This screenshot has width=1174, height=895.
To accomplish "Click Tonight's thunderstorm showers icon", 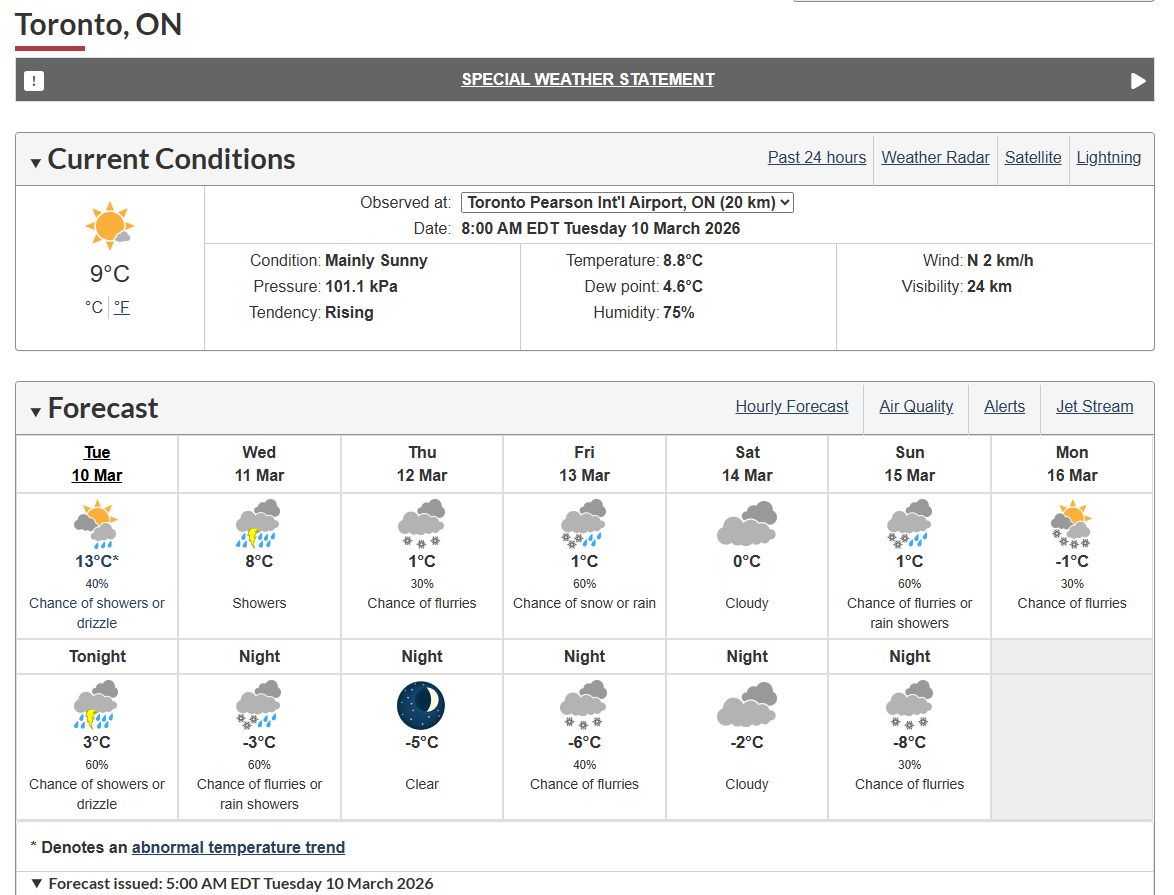I will point(96,705).
